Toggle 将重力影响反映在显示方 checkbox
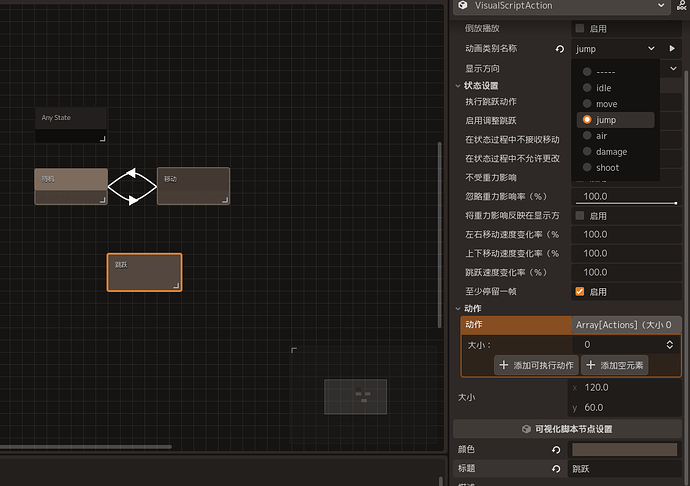 [x=580, y=216]
